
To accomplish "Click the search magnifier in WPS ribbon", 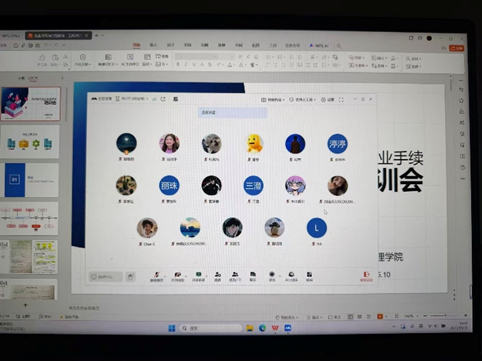I will coord(339,46).
